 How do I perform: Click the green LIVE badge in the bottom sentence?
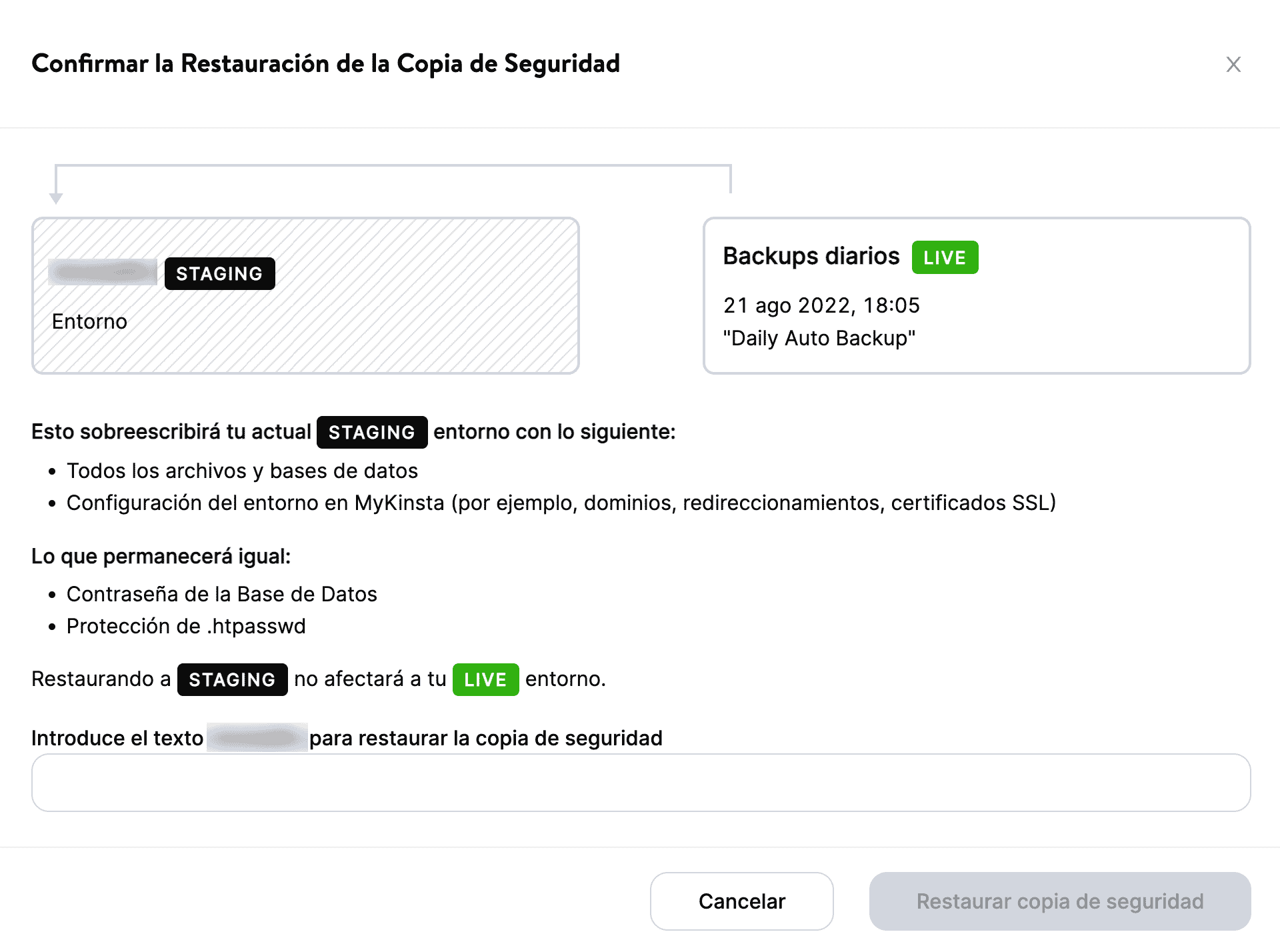(485, 679)
